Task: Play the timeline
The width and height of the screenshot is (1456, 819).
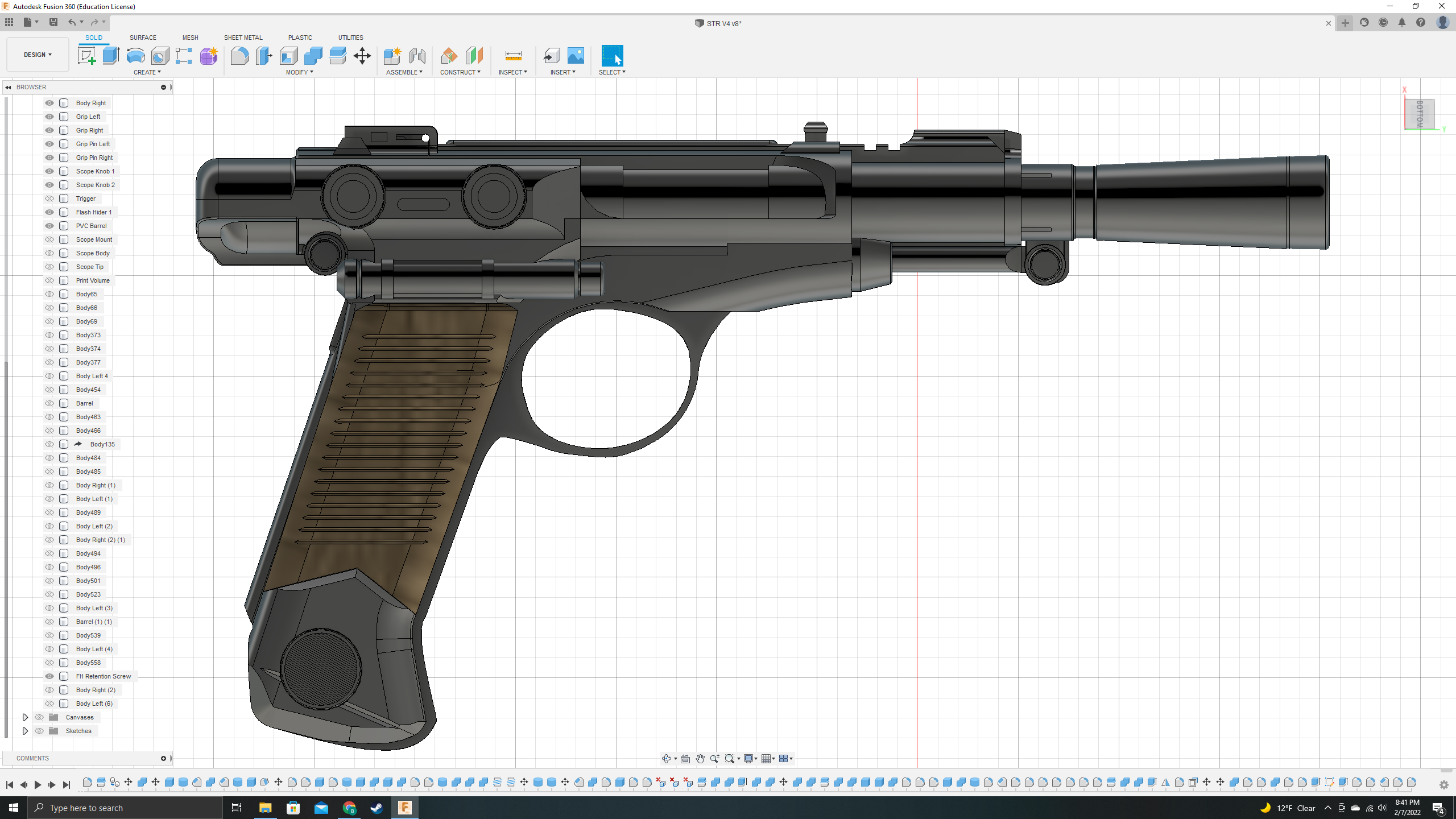Action: [x=38, y=785]
